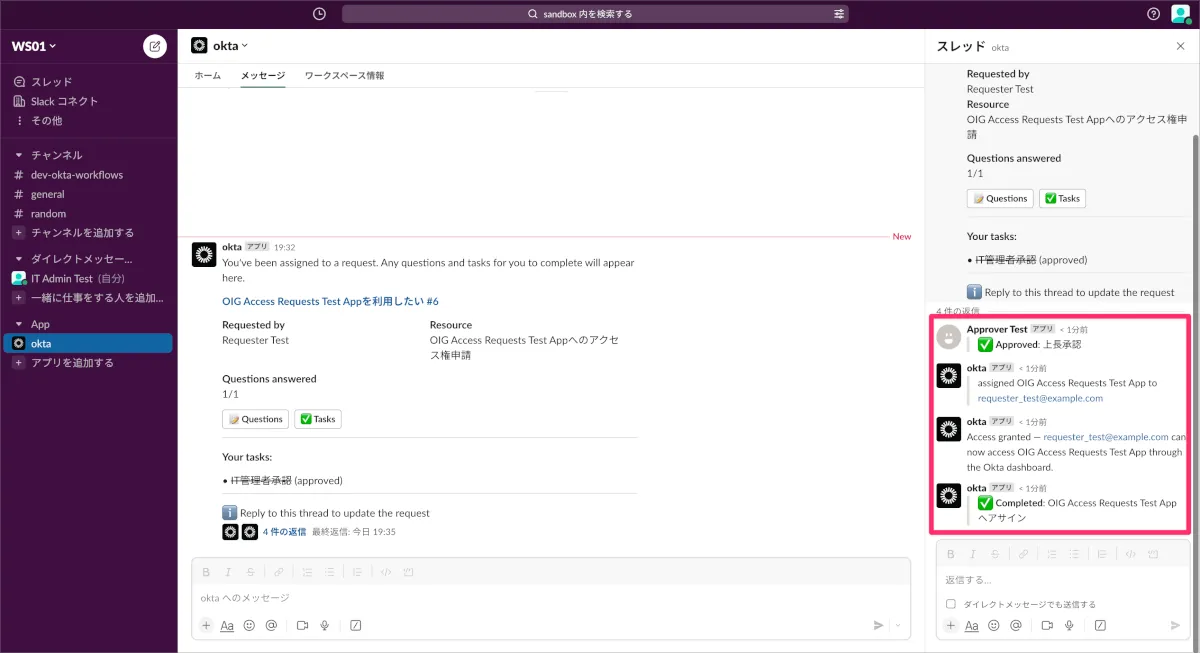Check ダイレクトメッセージでも送信する checkbox

[x=951, y=604]
